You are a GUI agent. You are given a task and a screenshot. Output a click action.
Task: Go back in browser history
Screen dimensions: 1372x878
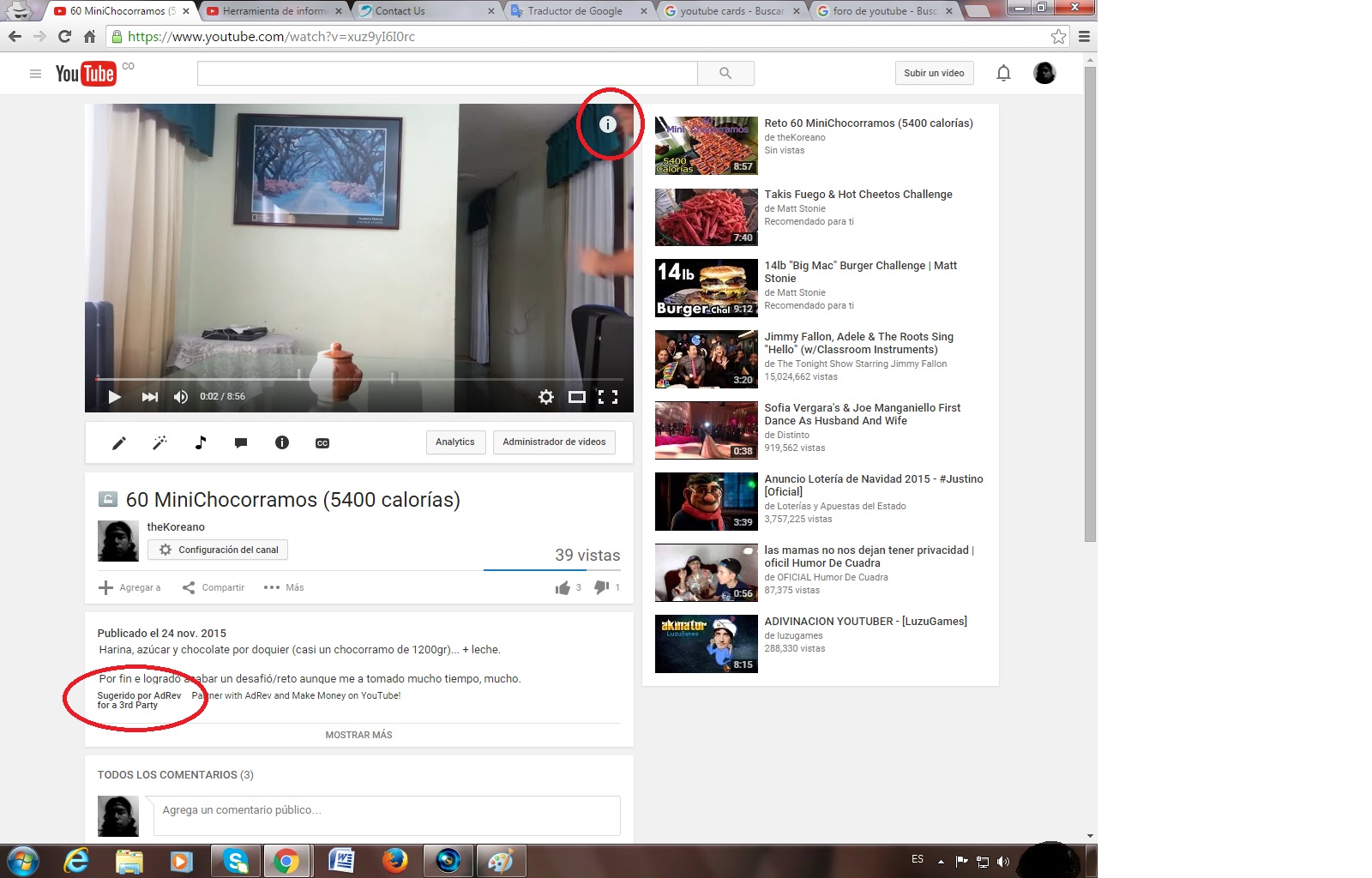pos(15,37)
